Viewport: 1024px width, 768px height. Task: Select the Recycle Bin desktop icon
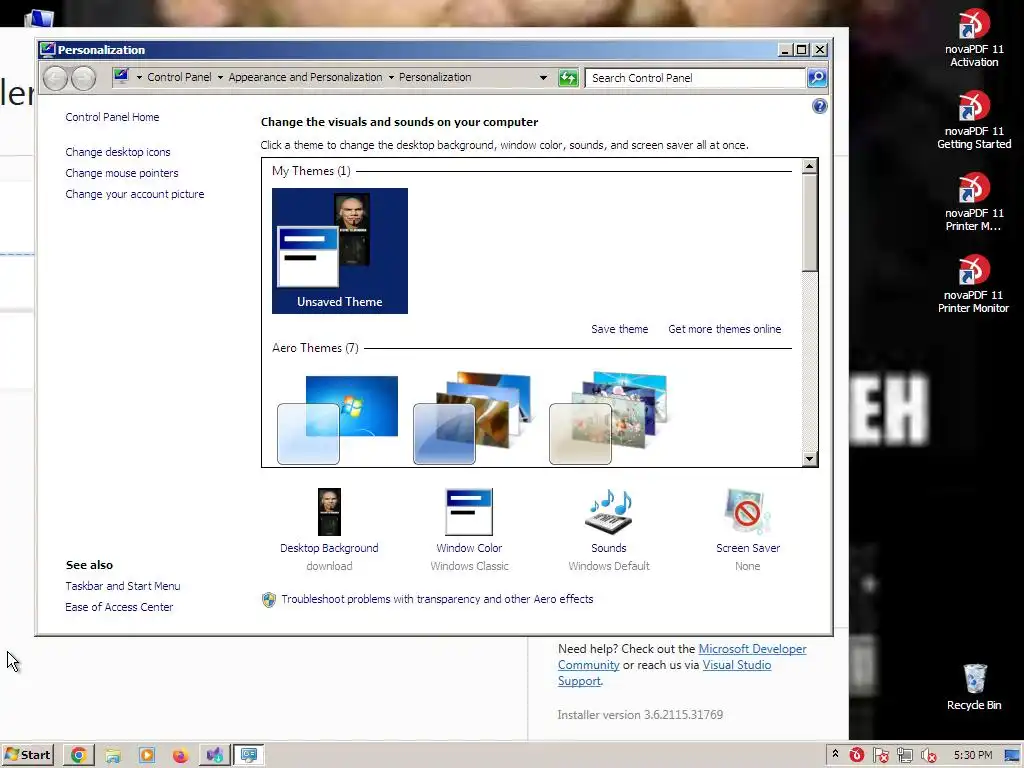[x=974, y=687]
